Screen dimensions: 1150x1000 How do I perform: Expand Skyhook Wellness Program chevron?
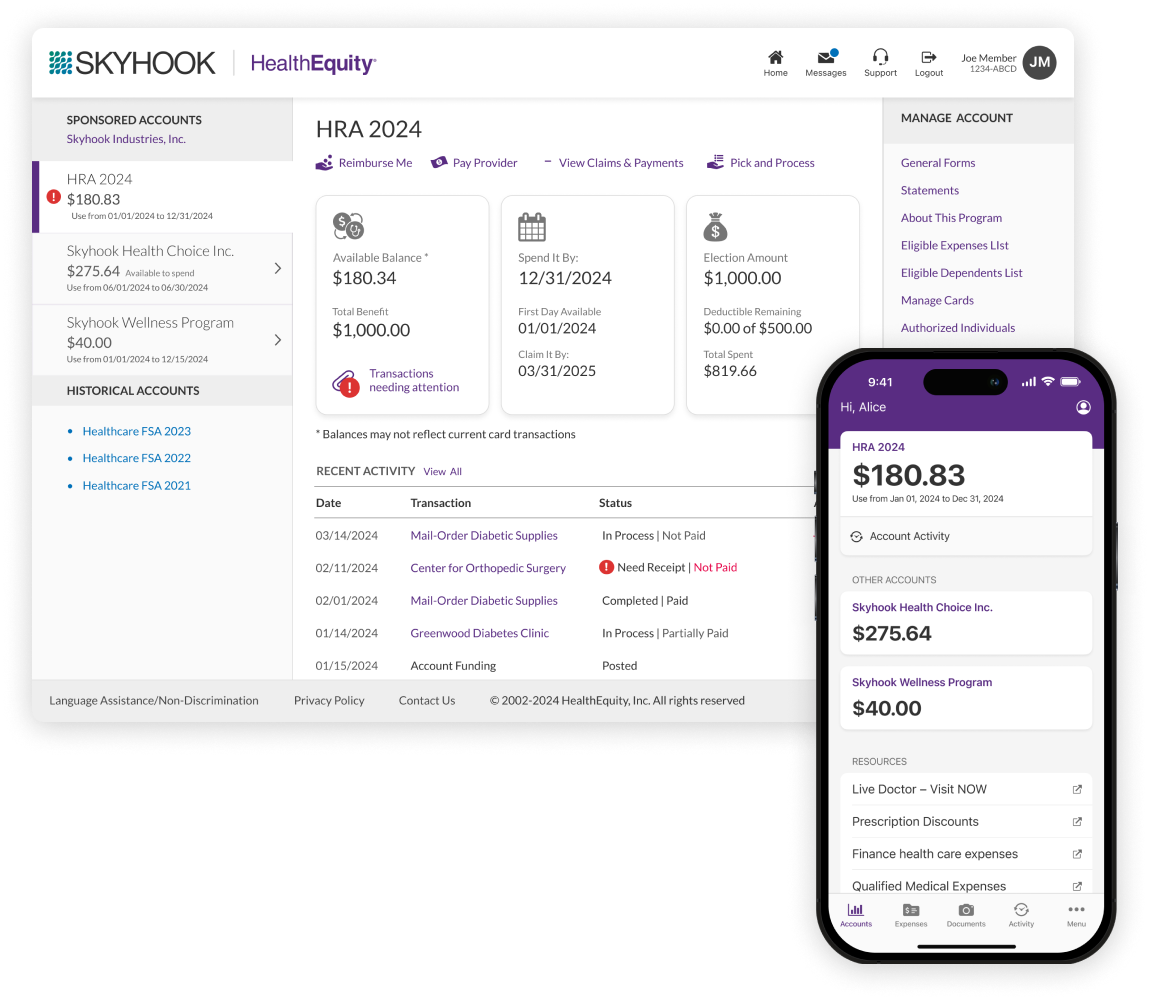coord(277,340)
